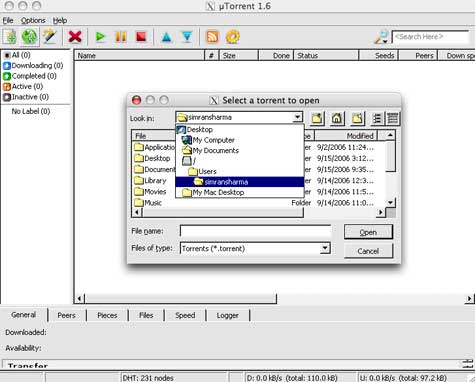Click the search provider magnifier icon

381,37
